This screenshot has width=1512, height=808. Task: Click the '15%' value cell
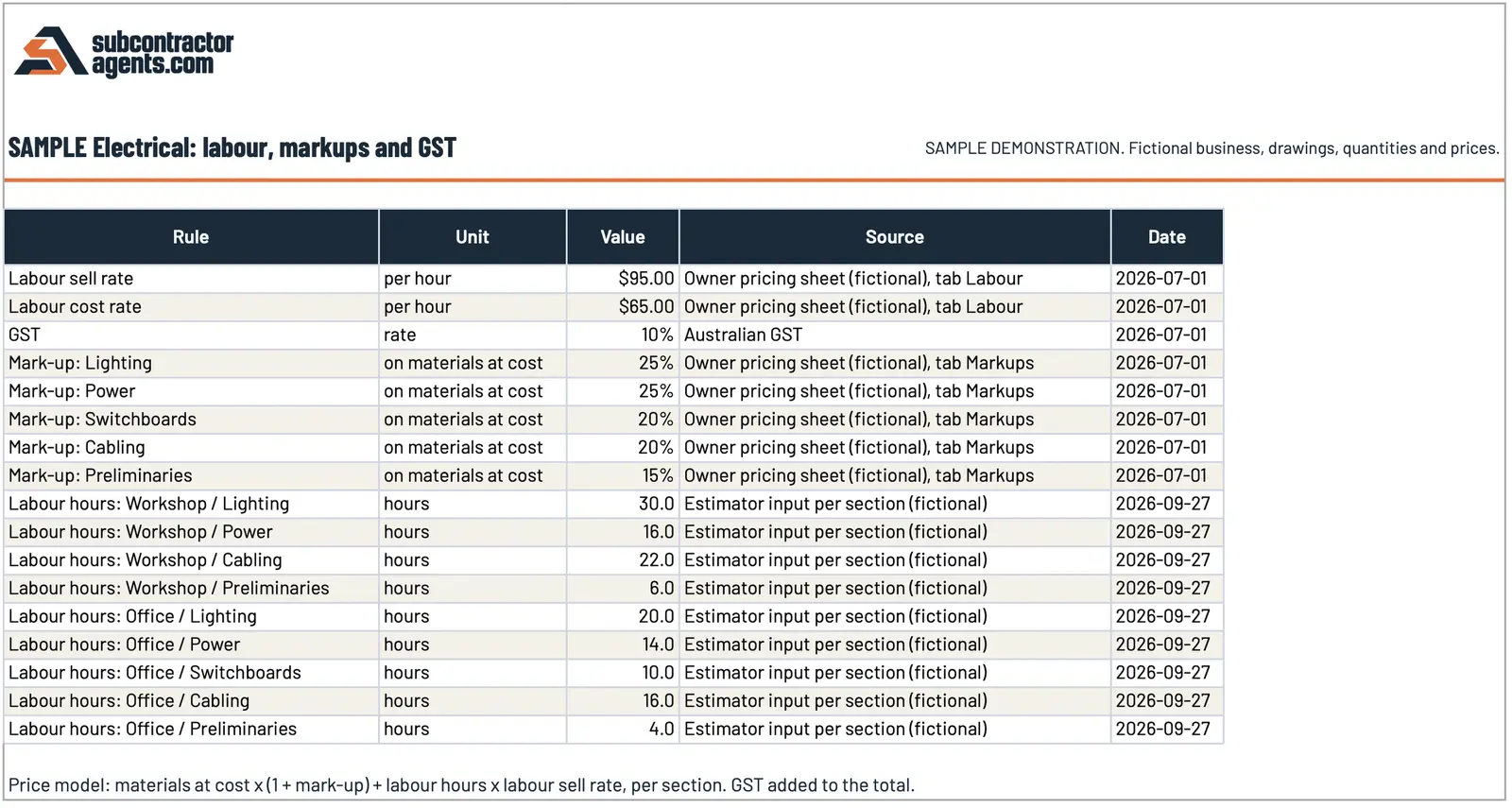(623, 476)
